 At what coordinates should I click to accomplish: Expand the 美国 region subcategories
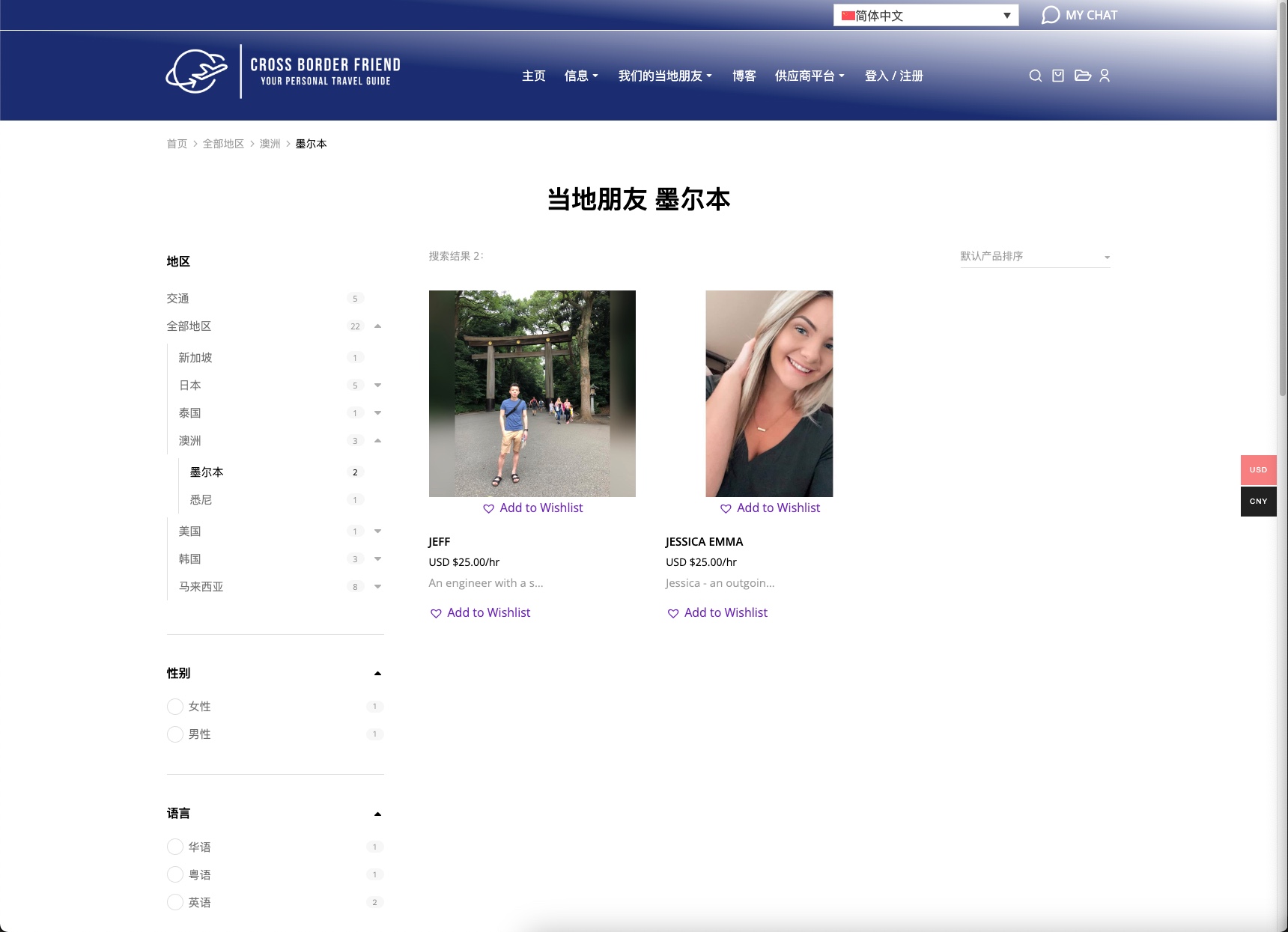point(377,532)
